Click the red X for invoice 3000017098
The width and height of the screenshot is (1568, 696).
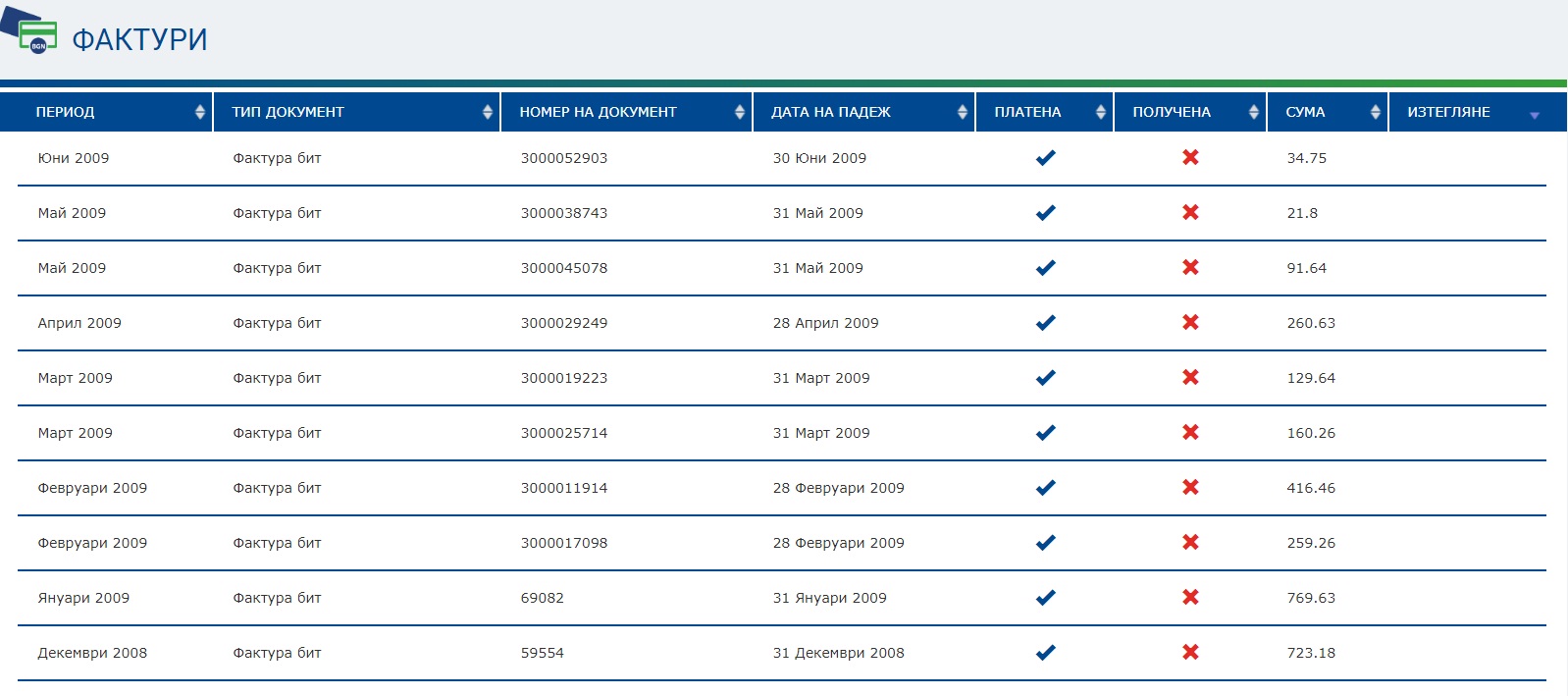click(1190, 543)
